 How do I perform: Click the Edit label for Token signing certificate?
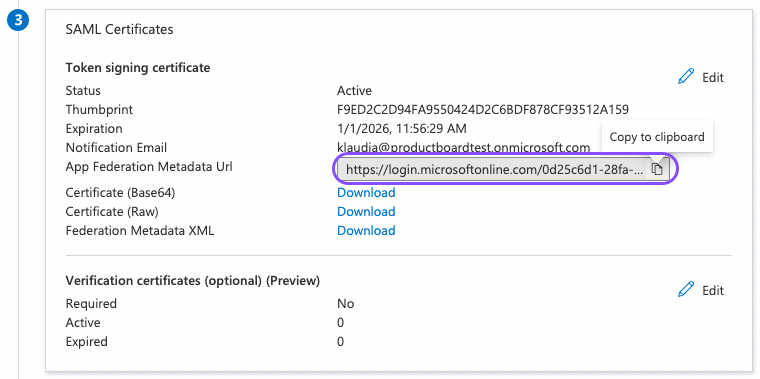[713, 78]
